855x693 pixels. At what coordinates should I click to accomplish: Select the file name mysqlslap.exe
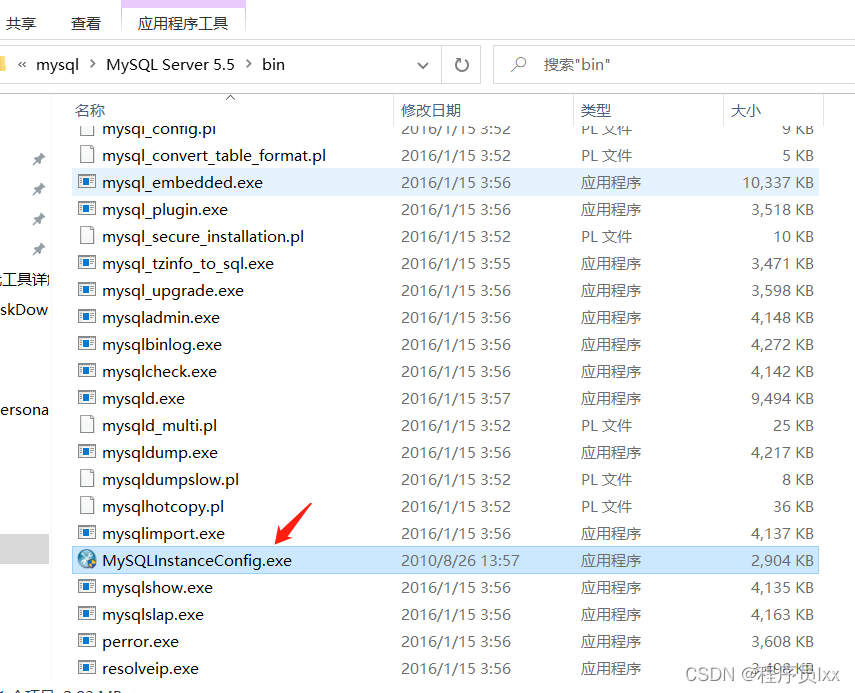[x=153, y=614]
